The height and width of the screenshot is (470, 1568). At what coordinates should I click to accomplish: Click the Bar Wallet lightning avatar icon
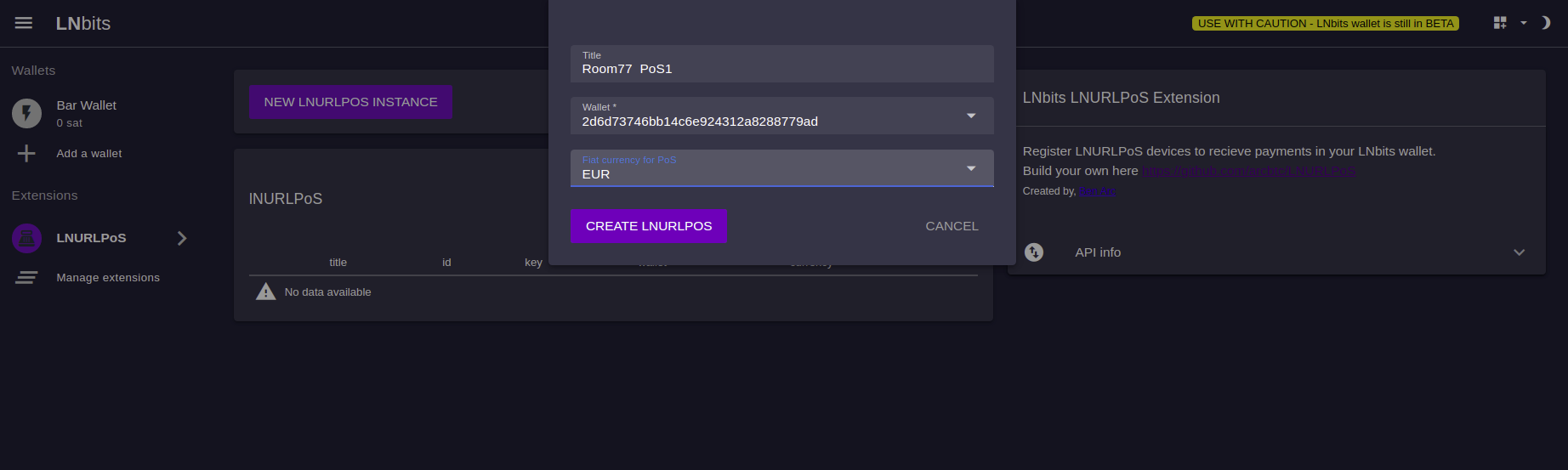point(26,113)
